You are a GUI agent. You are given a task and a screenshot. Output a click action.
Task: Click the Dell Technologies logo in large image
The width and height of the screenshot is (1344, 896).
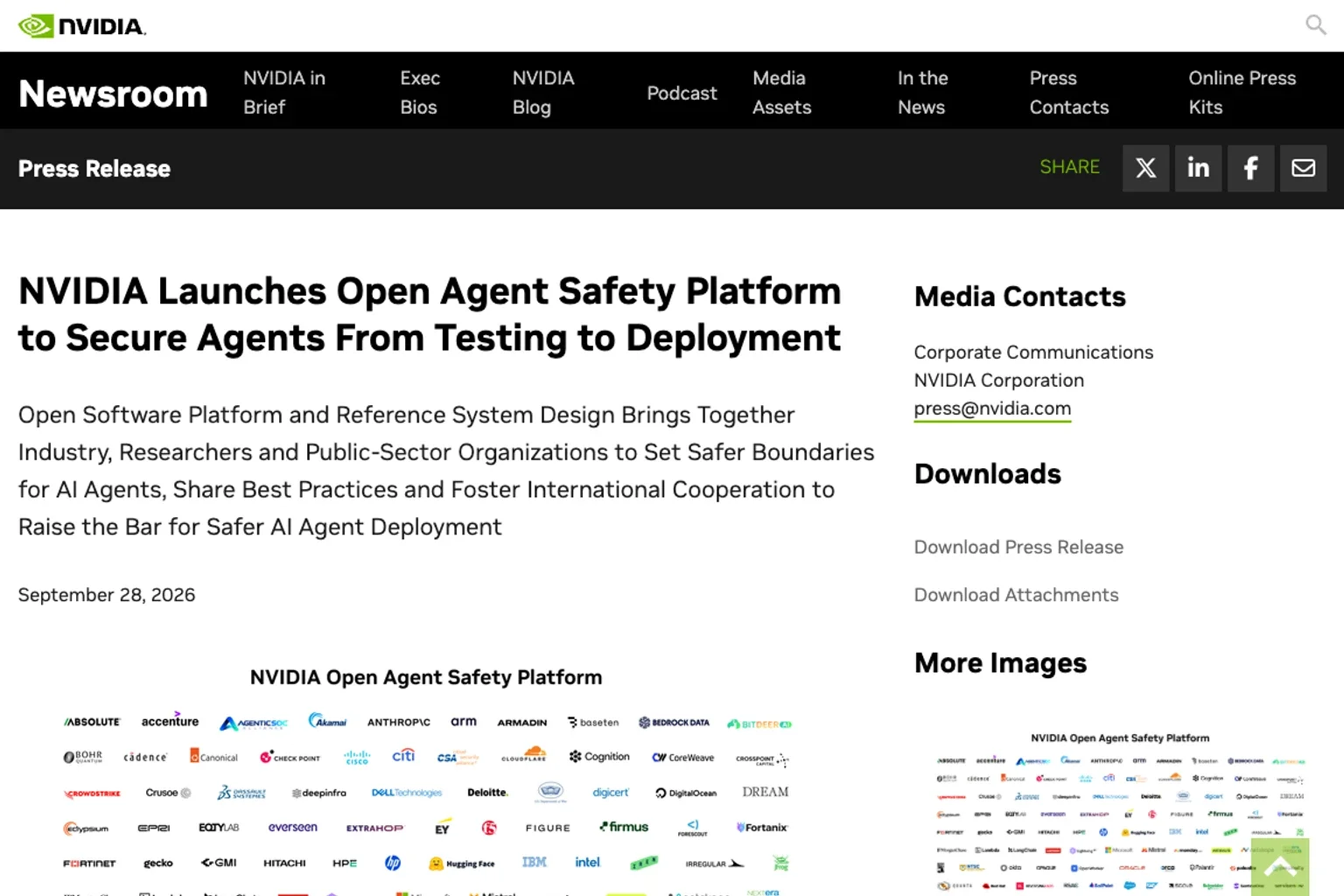[407, 793]
